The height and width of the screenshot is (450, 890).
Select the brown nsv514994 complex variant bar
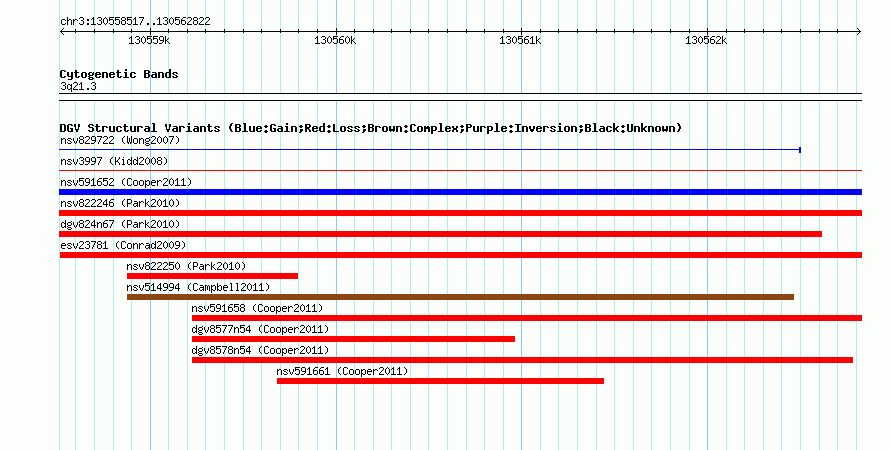tap(460, 297)
